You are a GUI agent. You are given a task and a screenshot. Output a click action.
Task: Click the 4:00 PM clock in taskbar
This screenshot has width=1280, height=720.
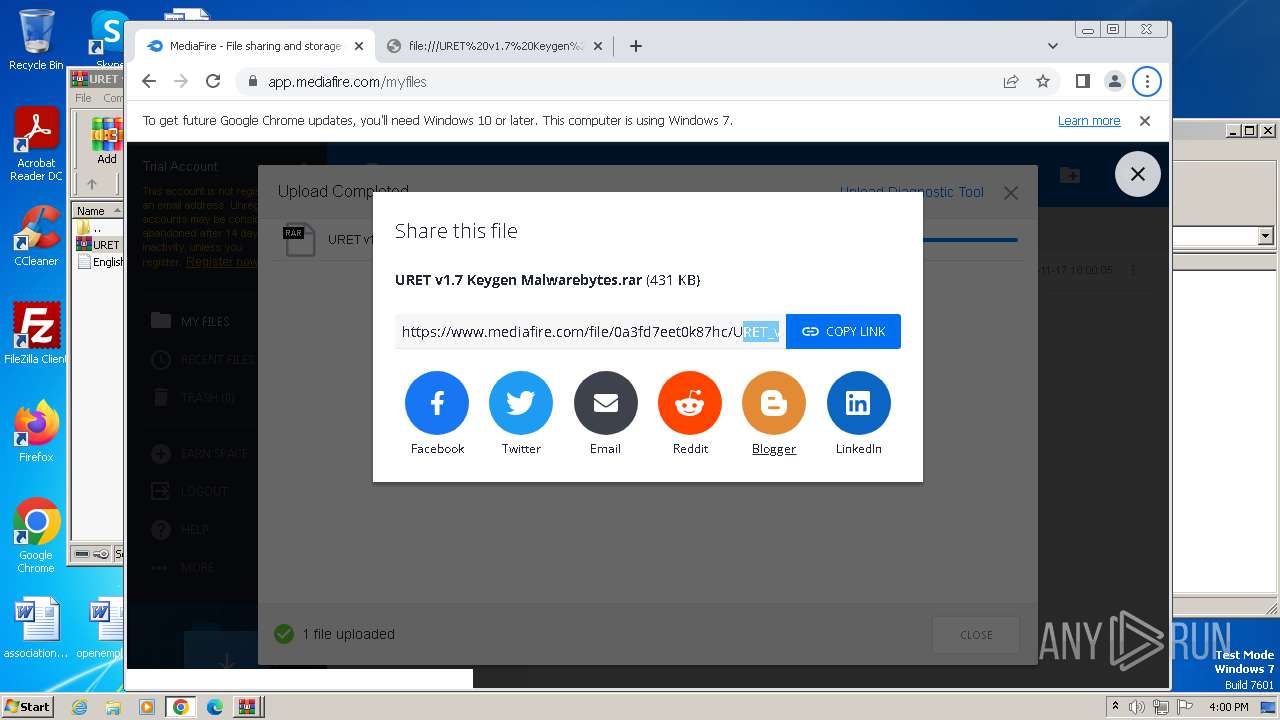click(x=1228, y=707)
